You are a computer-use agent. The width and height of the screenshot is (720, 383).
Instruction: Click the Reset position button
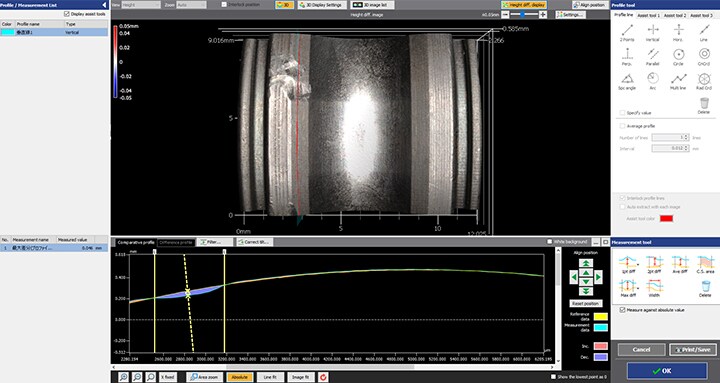click(585, 304)
